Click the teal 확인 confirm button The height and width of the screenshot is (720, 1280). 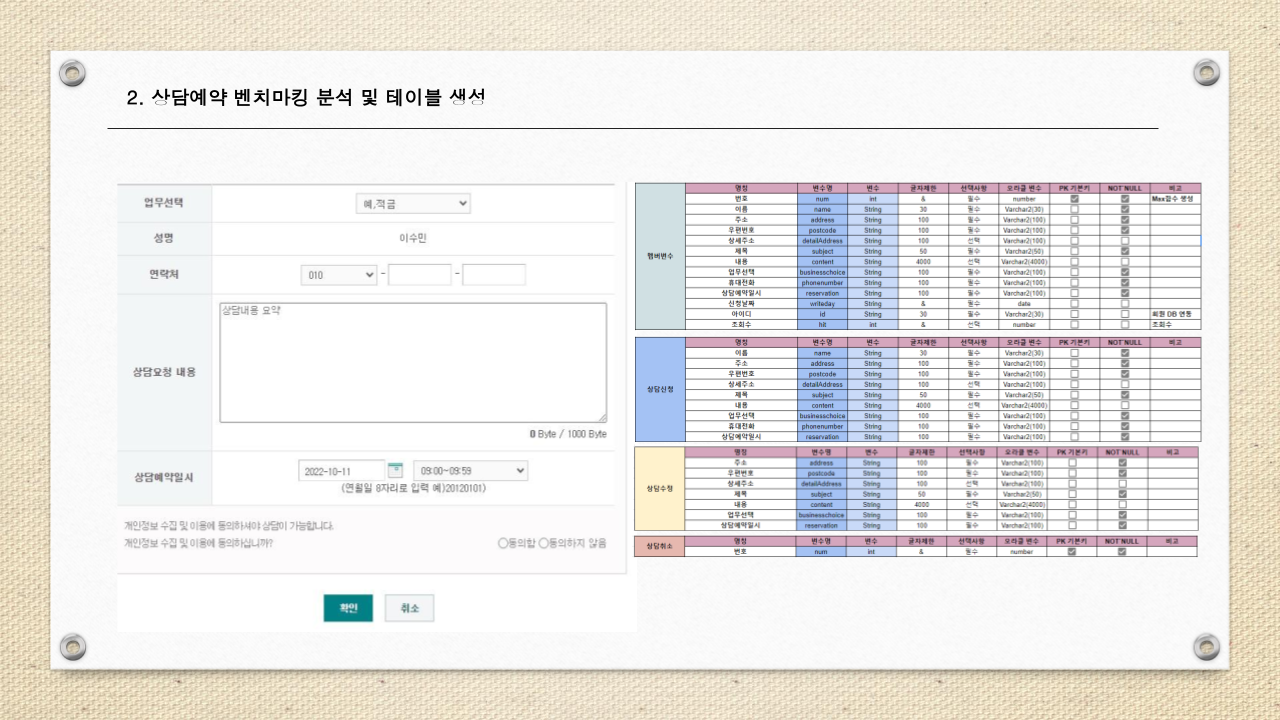[x=347, y=607]
